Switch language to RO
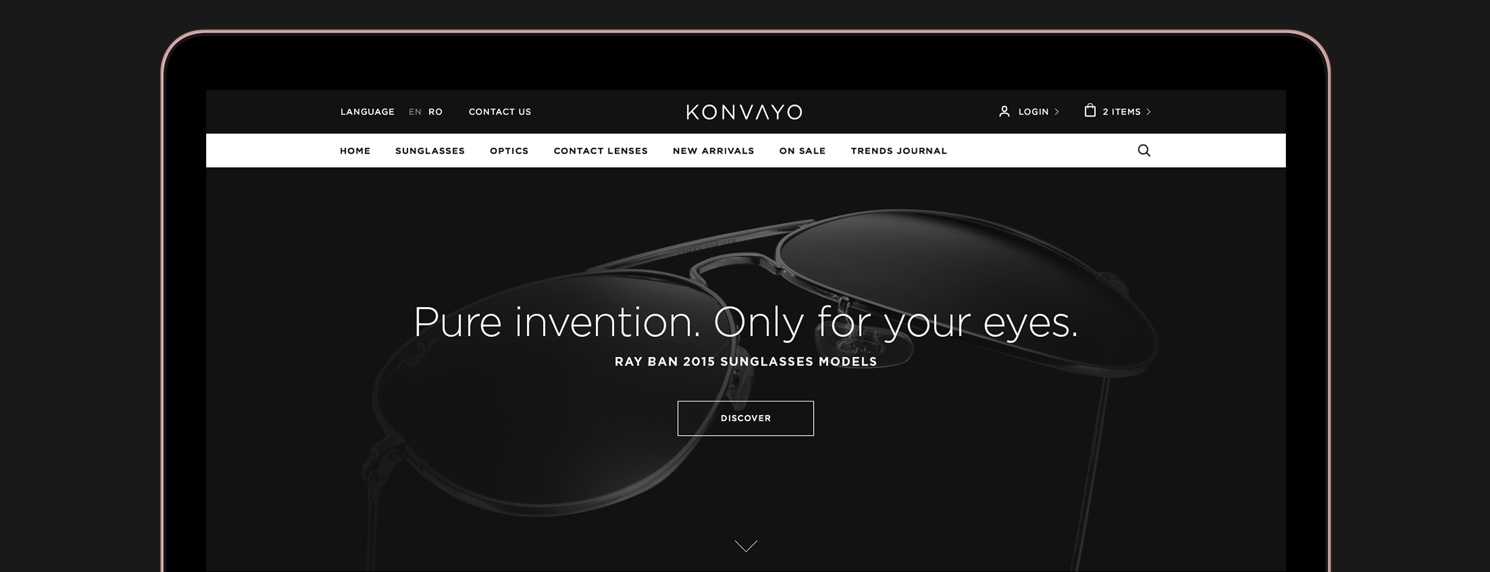Screen dimensions: 1490x572 click(435, 112)
